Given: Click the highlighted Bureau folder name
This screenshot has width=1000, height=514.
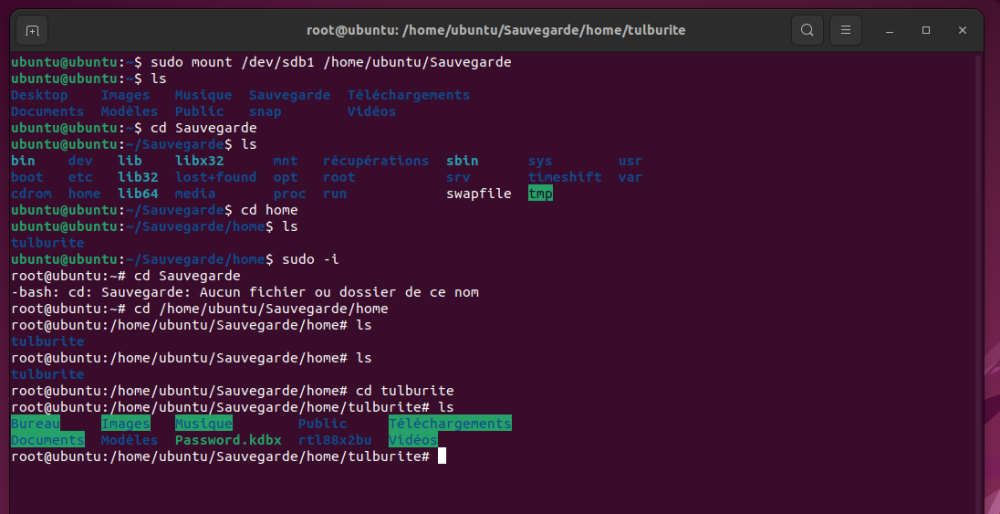Looking at the screenshot, I should 36,423.
